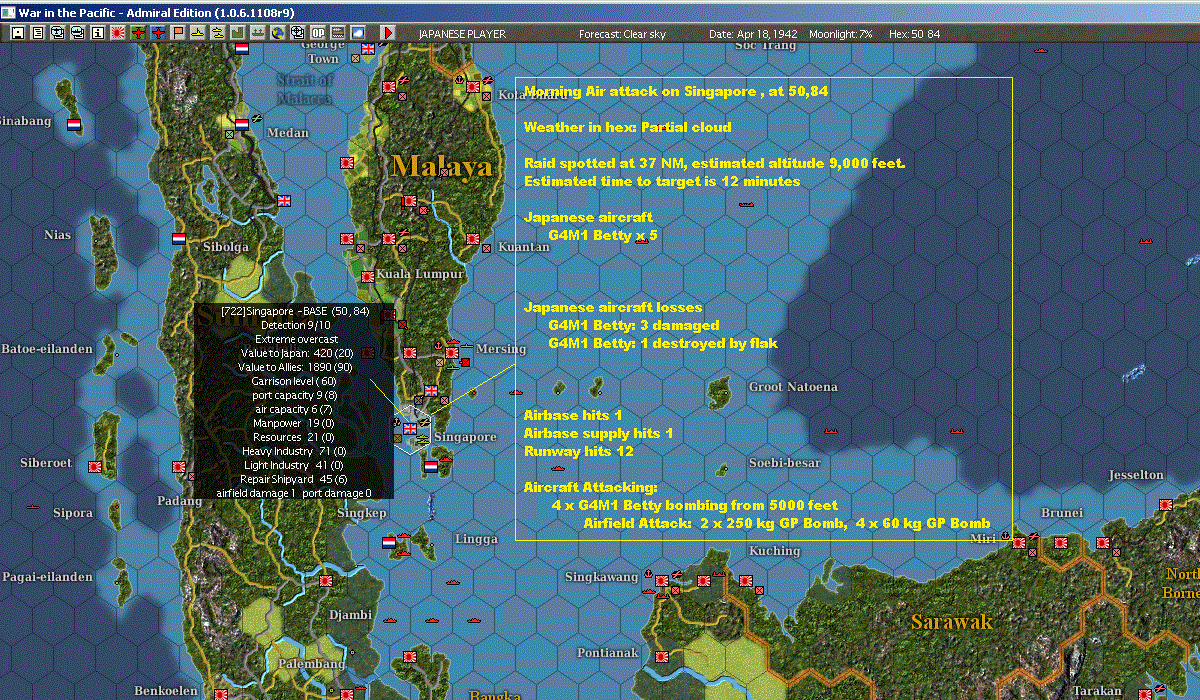Click the green land area toolbar icon

[239, 33]
